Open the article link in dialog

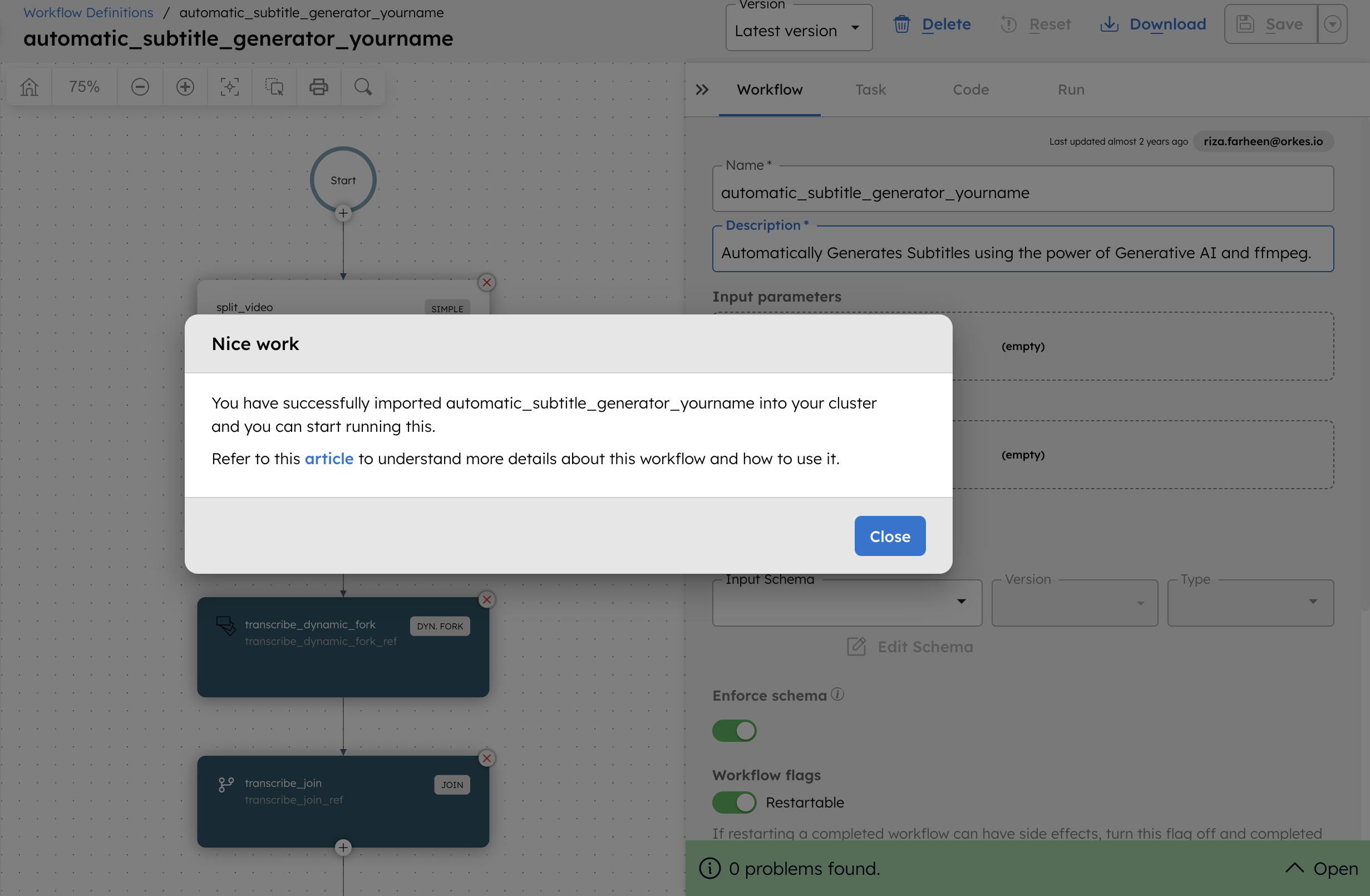pyautogui.click(x=329, y=459)
